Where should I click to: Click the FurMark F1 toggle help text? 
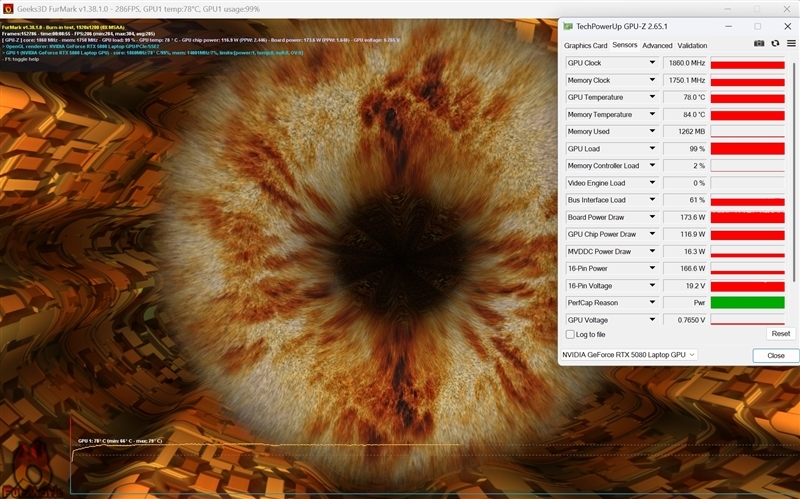(x=20, y=59)
